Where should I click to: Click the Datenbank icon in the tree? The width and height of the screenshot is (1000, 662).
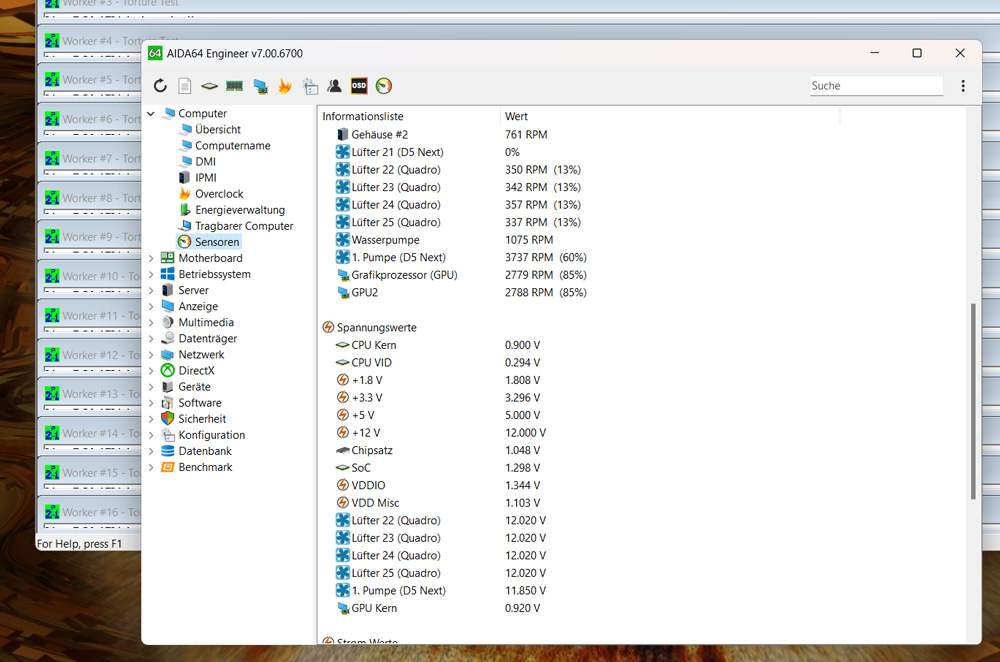tap(167, 451)
